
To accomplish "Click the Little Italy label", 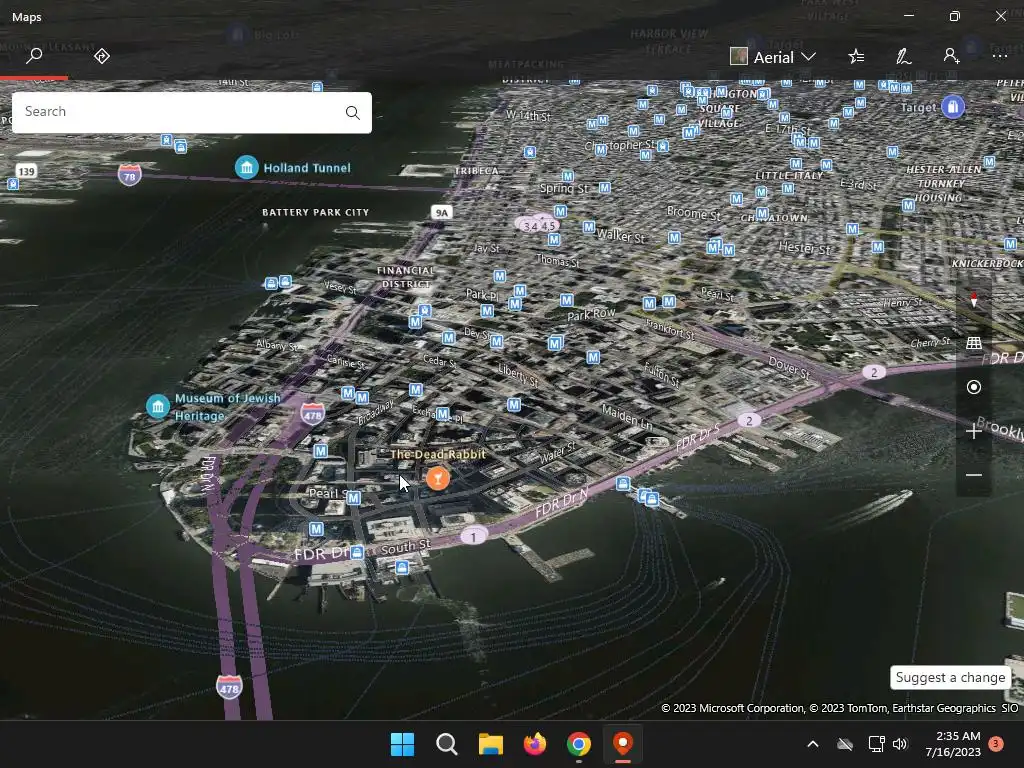I will [789, 175].
